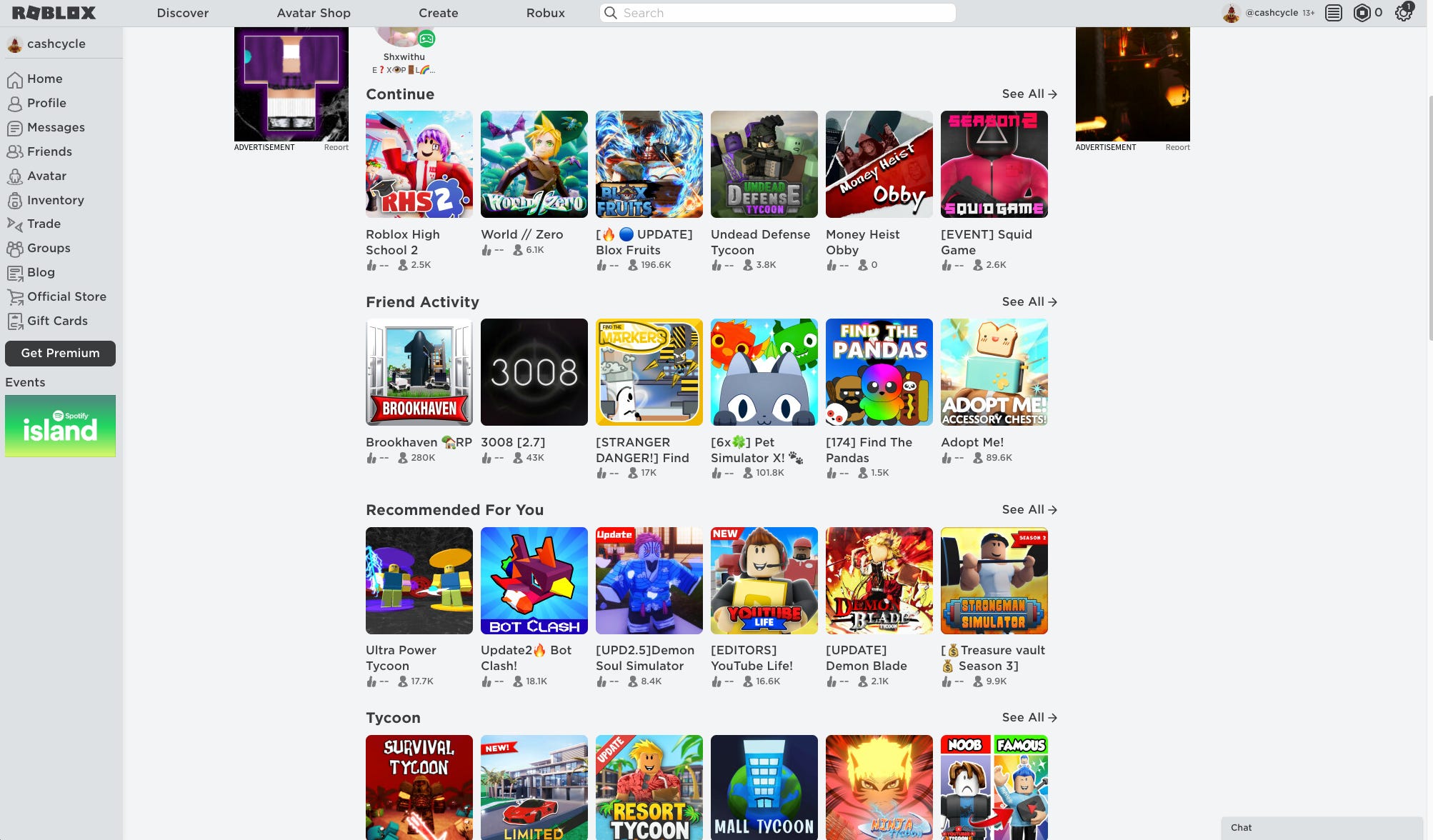Open Demon Soul Simulator tile

pos(649,581)
